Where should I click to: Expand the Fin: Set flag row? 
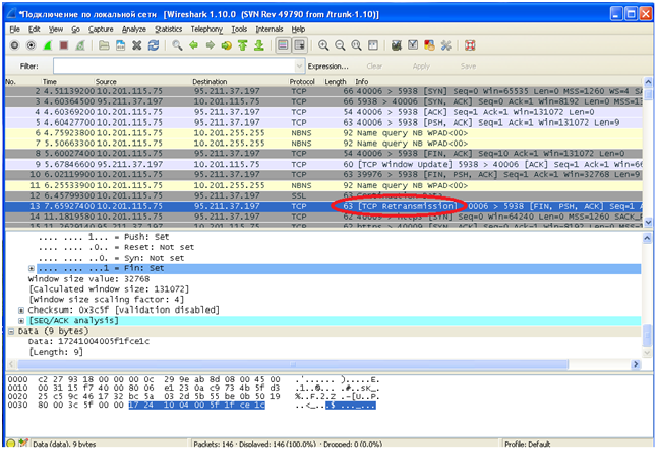(31, 268)
